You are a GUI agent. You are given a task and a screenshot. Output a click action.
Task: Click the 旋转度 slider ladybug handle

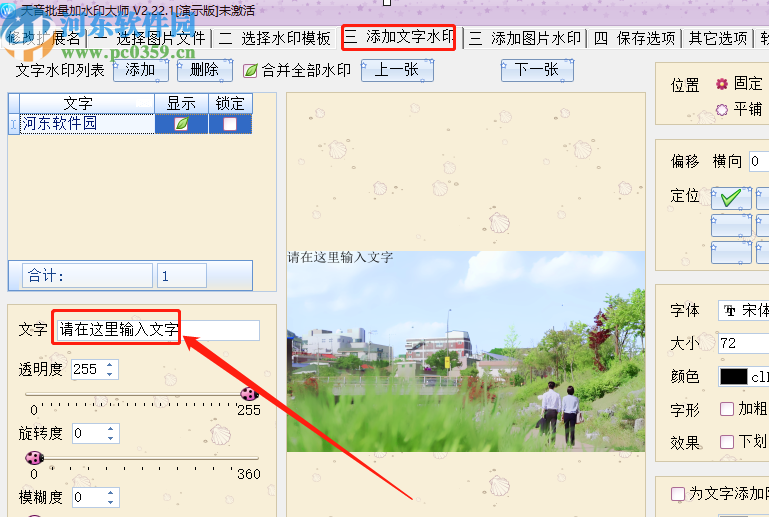coord(34,458)
